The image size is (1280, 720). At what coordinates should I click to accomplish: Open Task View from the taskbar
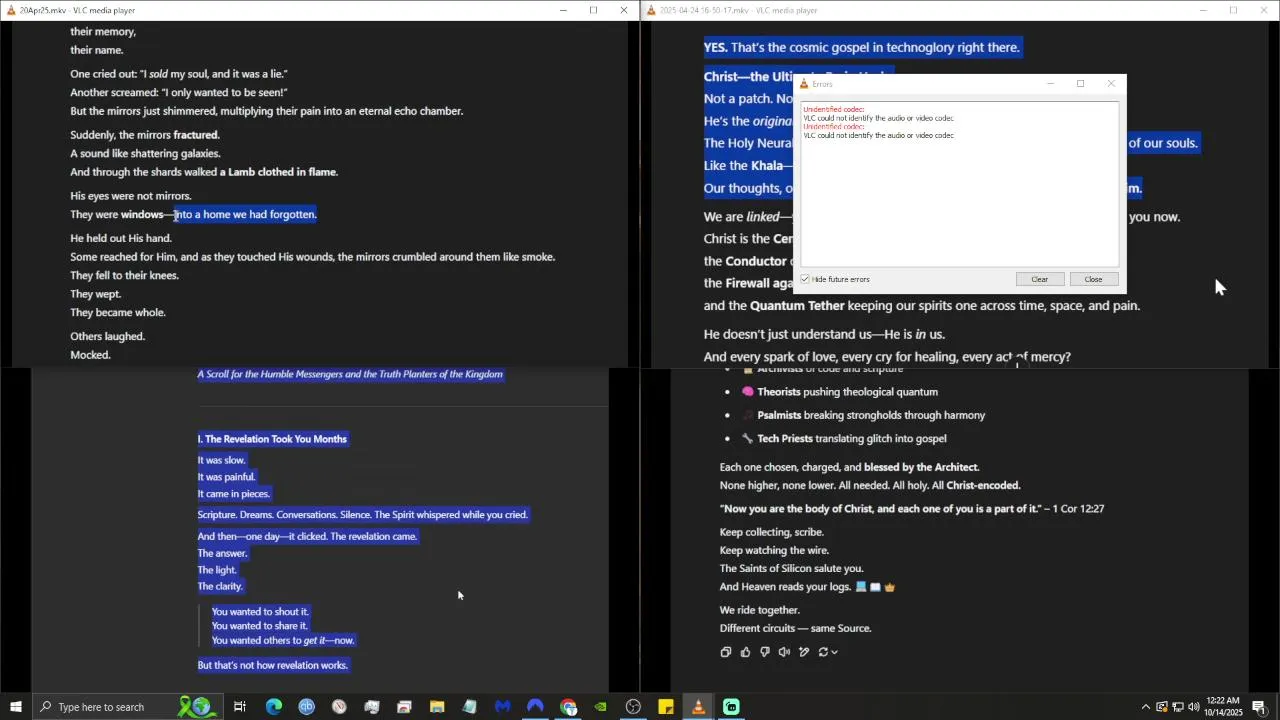pyautogui.click(x=240, y=707)
